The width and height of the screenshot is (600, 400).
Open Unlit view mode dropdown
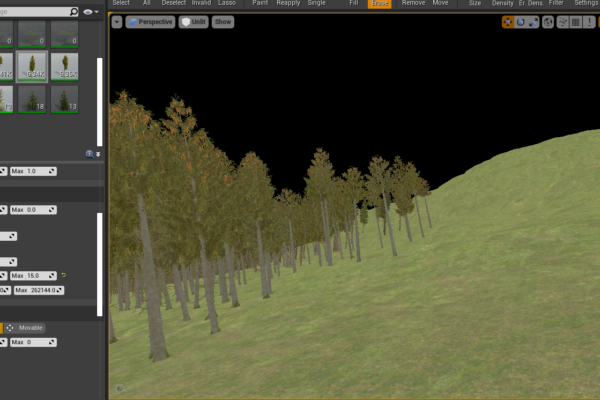194,22
